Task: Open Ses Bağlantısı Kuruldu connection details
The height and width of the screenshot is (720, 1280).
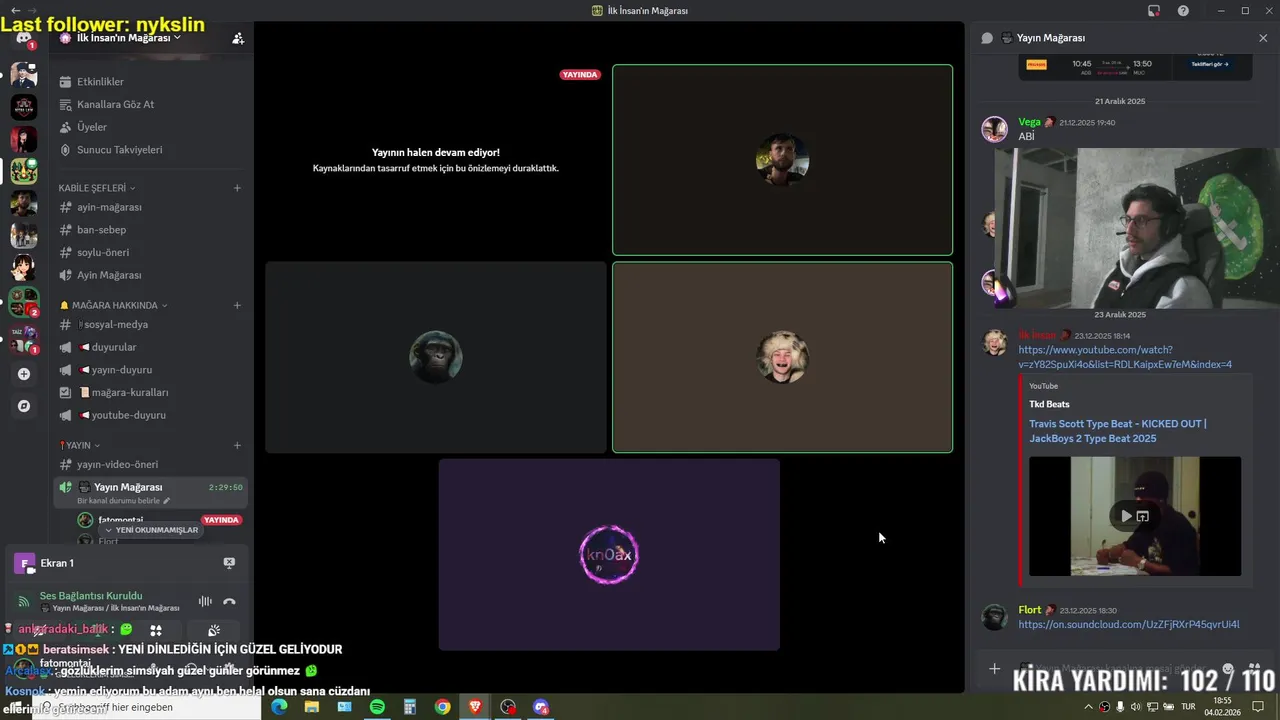Action: pyautogui.click(x=91, y=596)
